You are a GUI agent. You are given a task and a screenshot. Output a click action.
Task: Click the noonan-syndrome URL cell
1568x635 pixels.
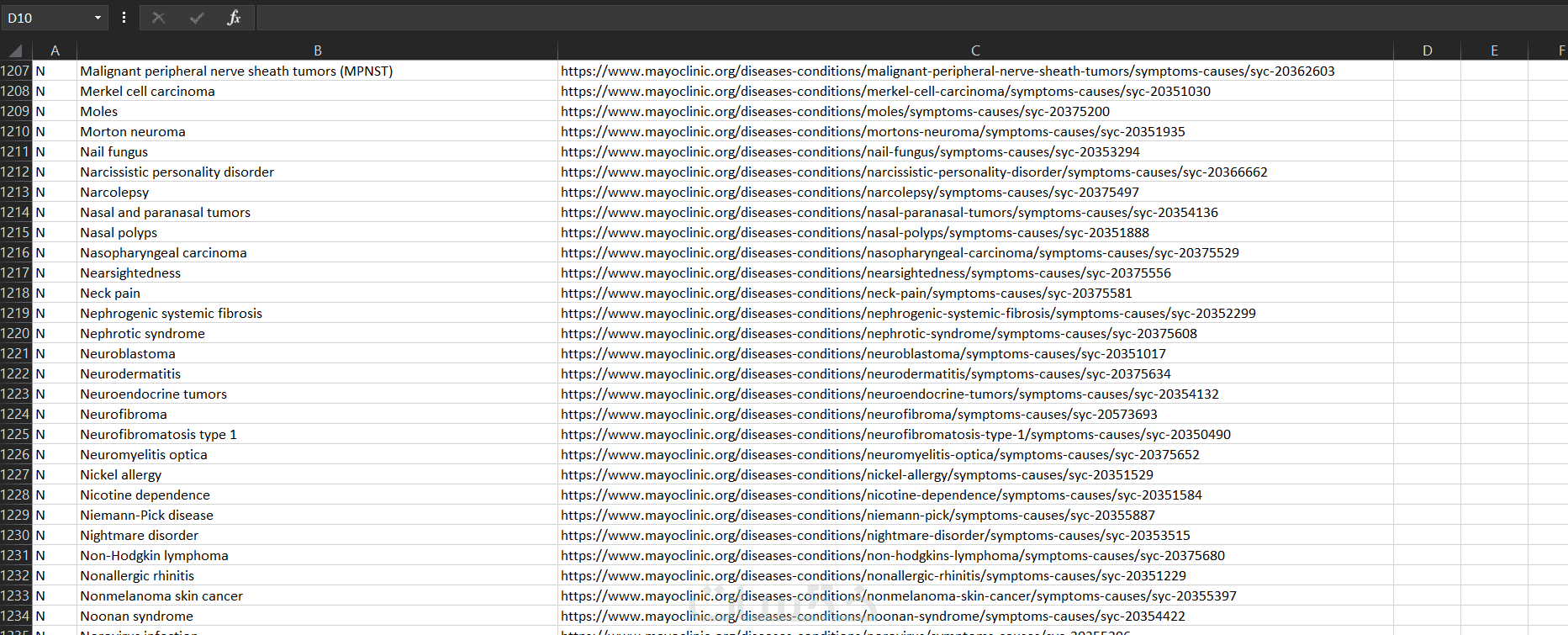[x=975, y=616]
